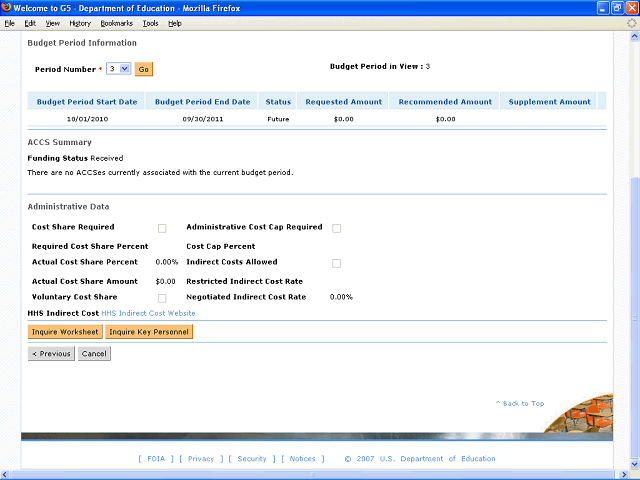The image size is (640, 480).
Task: Click the Budget Period Start Date column header
Action: (87, 102)
